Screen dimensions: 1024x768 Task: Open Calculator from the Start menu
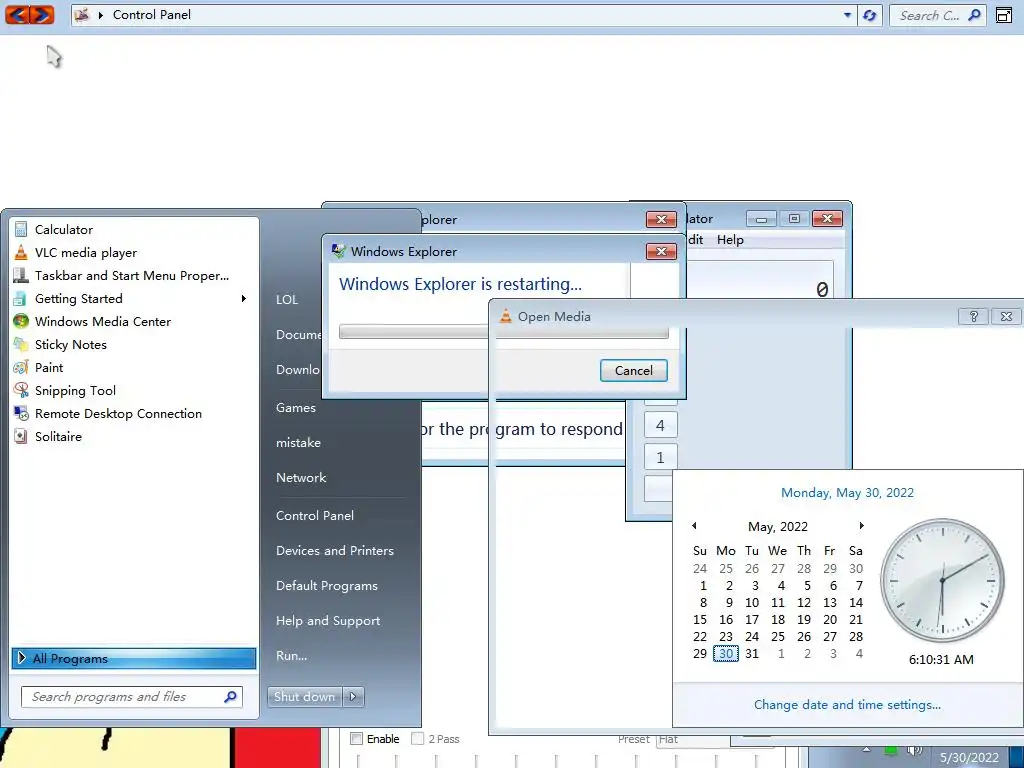(134, 229)
